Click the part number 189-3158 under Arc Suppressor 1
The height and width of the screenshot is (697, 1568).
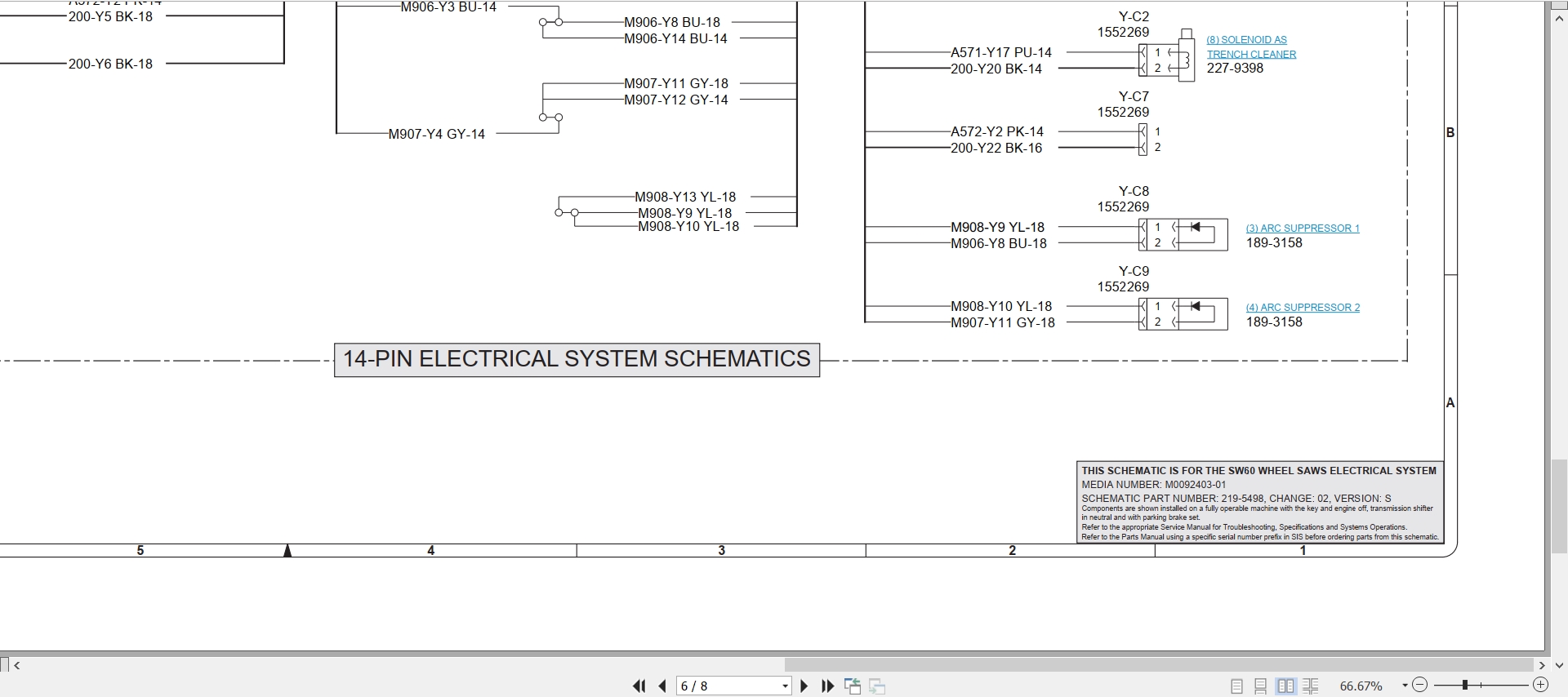[x=1274, y=243]
